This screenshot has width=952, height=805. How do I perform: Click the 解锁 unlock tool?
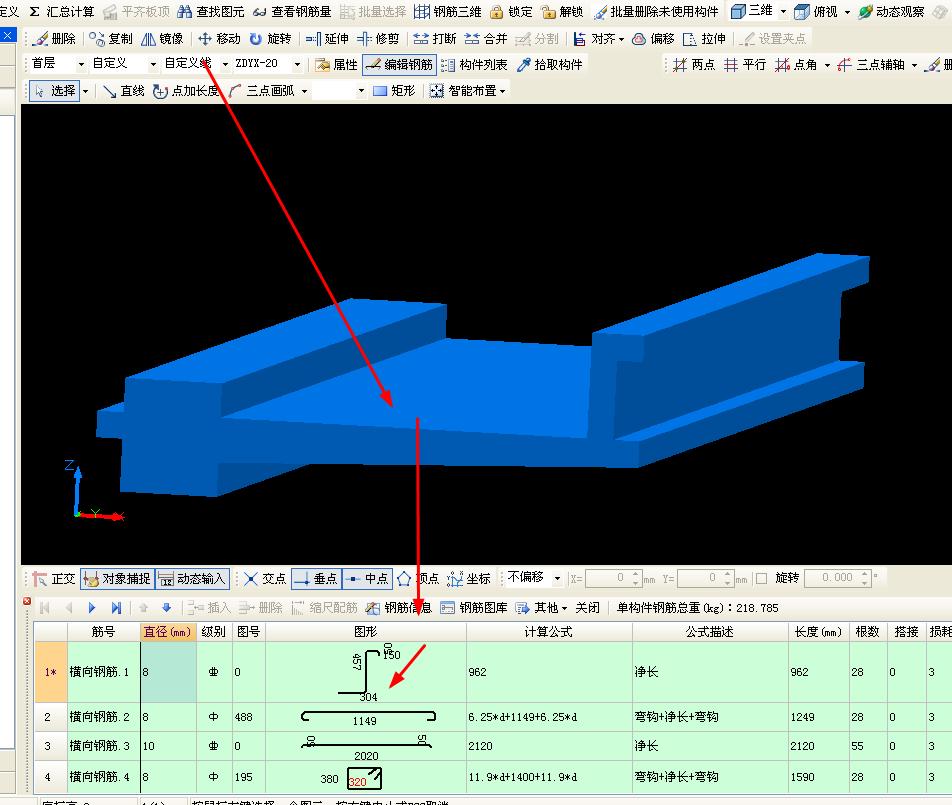tap(562, 12)
